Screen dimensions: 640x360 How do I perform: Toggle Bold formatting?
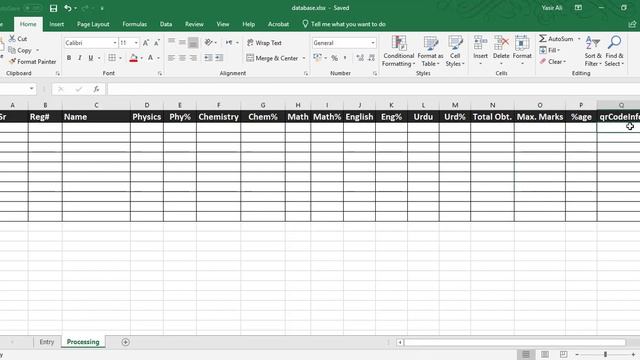tap(69, 58)
